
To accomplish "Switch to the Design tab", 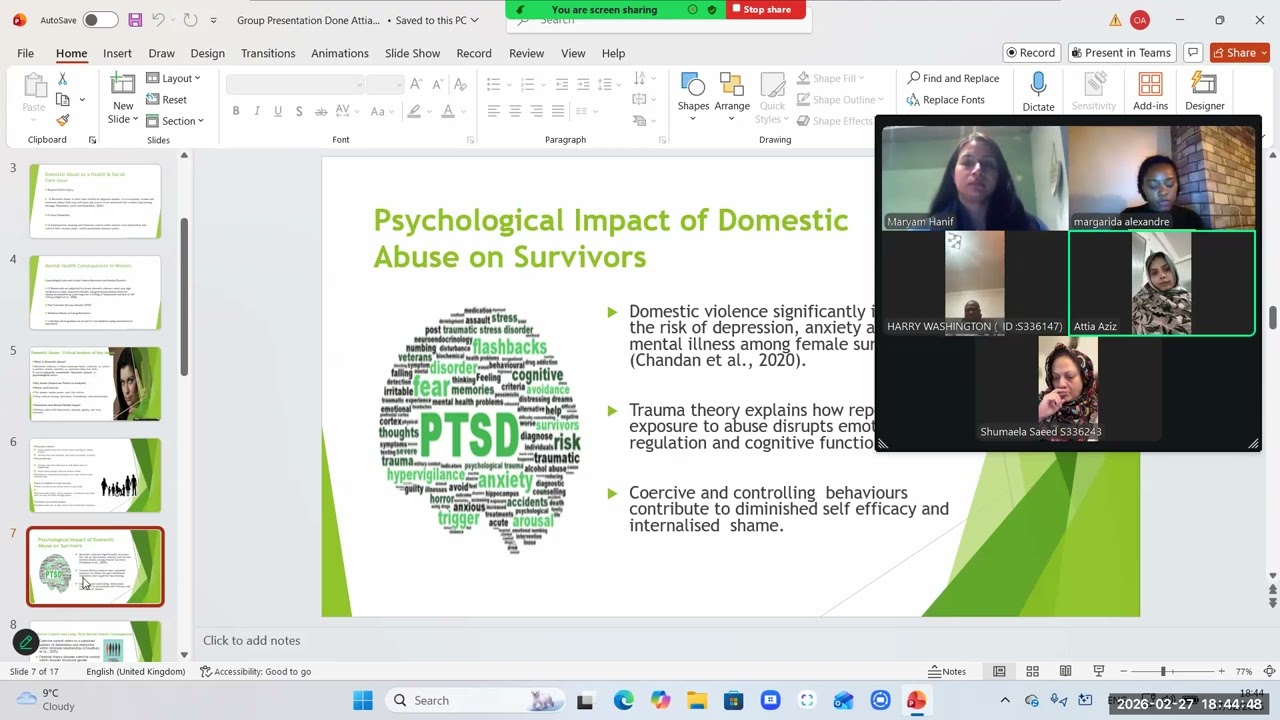I will coord(207,53).
